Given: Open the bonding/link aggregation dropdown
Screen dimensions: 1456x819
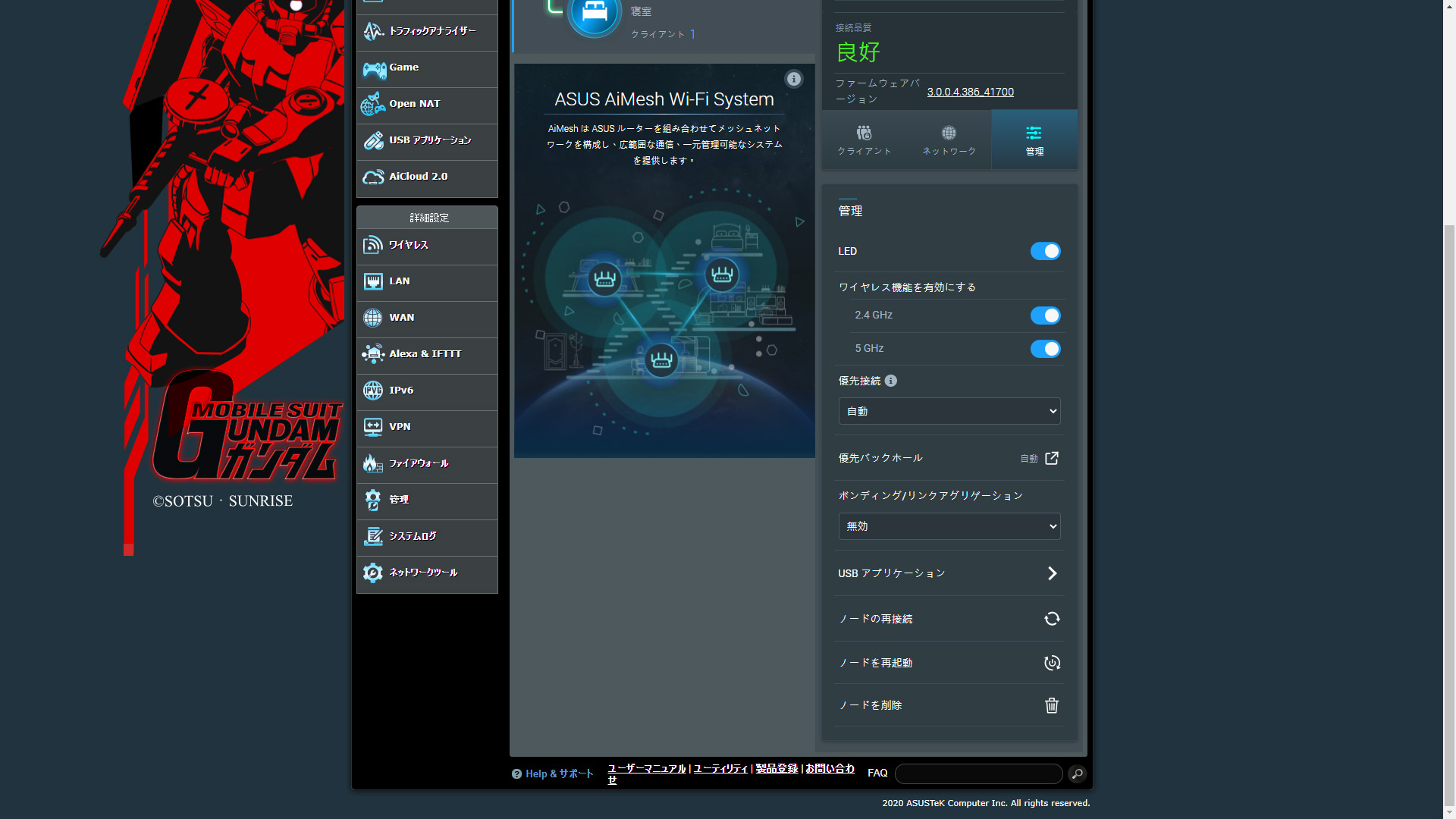Looking at the screenshot, I should pos(949,526).
